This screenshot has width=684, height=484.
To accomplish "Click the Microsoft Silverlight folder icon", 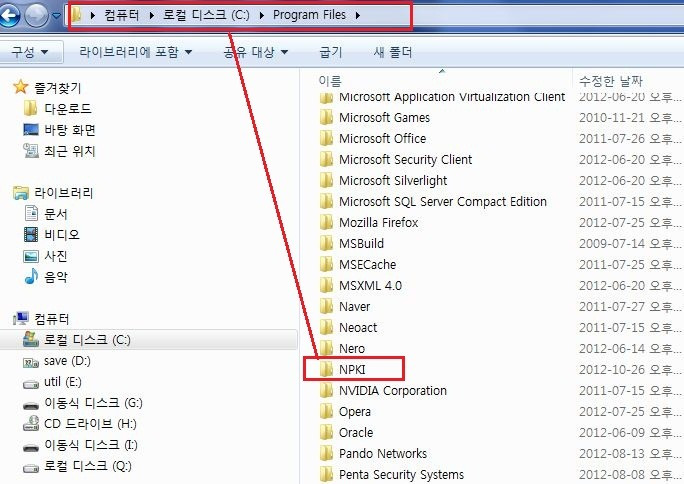I will pos(326,180).
